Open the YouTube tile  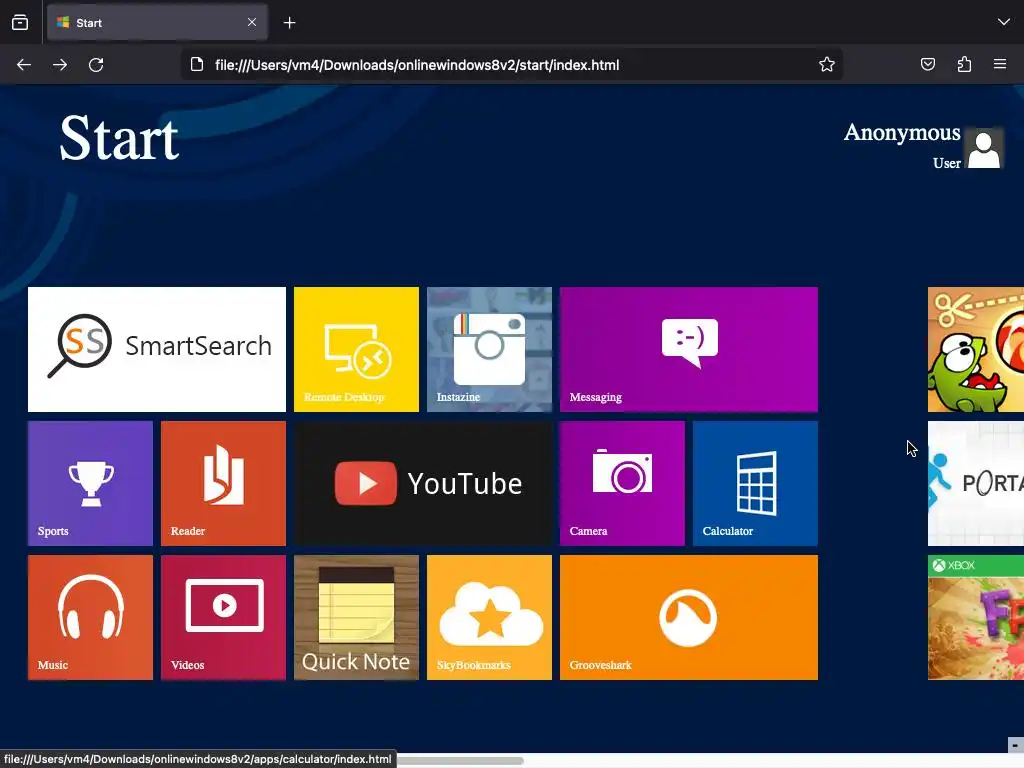423,483
